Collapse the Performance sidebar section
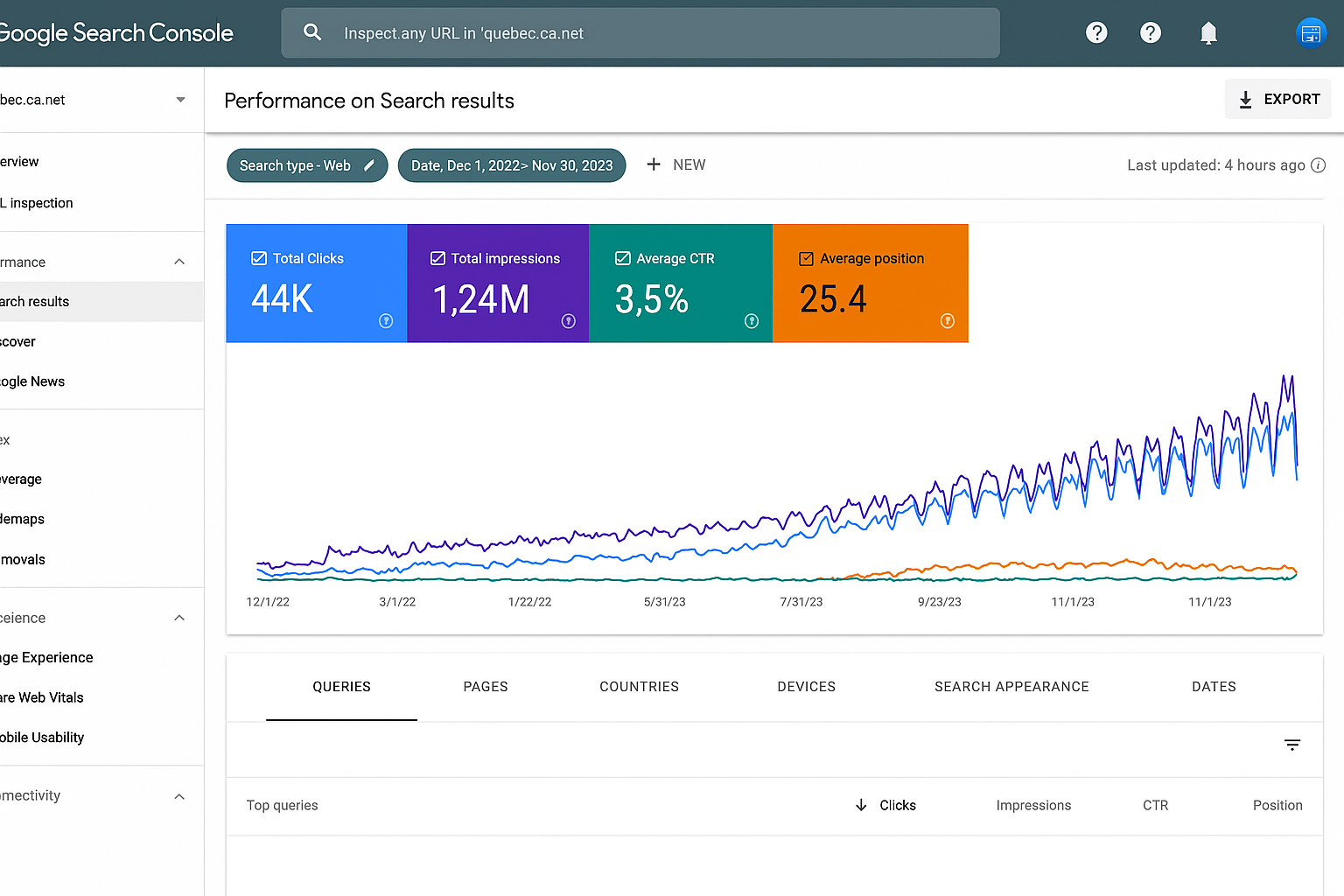The height and width of the screenshot is (896, 1344). coord(179,262)
